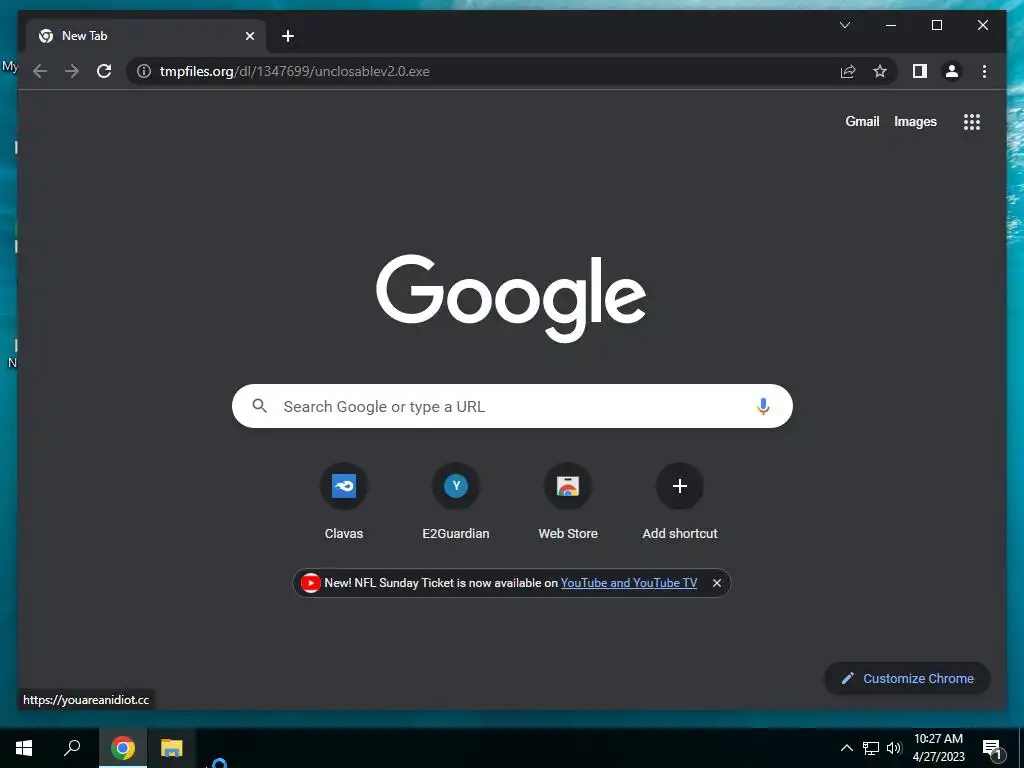Image resolution: width=1024 pixels, height=768 pixels.
Task: Open the E2Guardian shortcut
Action: [x=456, y=502]
